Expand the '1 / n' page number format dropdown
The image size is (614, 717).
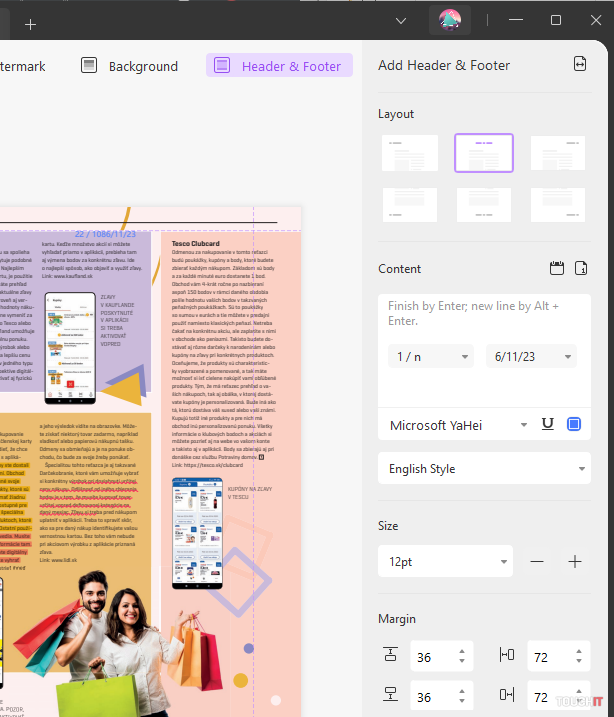(x=432, y=356)
